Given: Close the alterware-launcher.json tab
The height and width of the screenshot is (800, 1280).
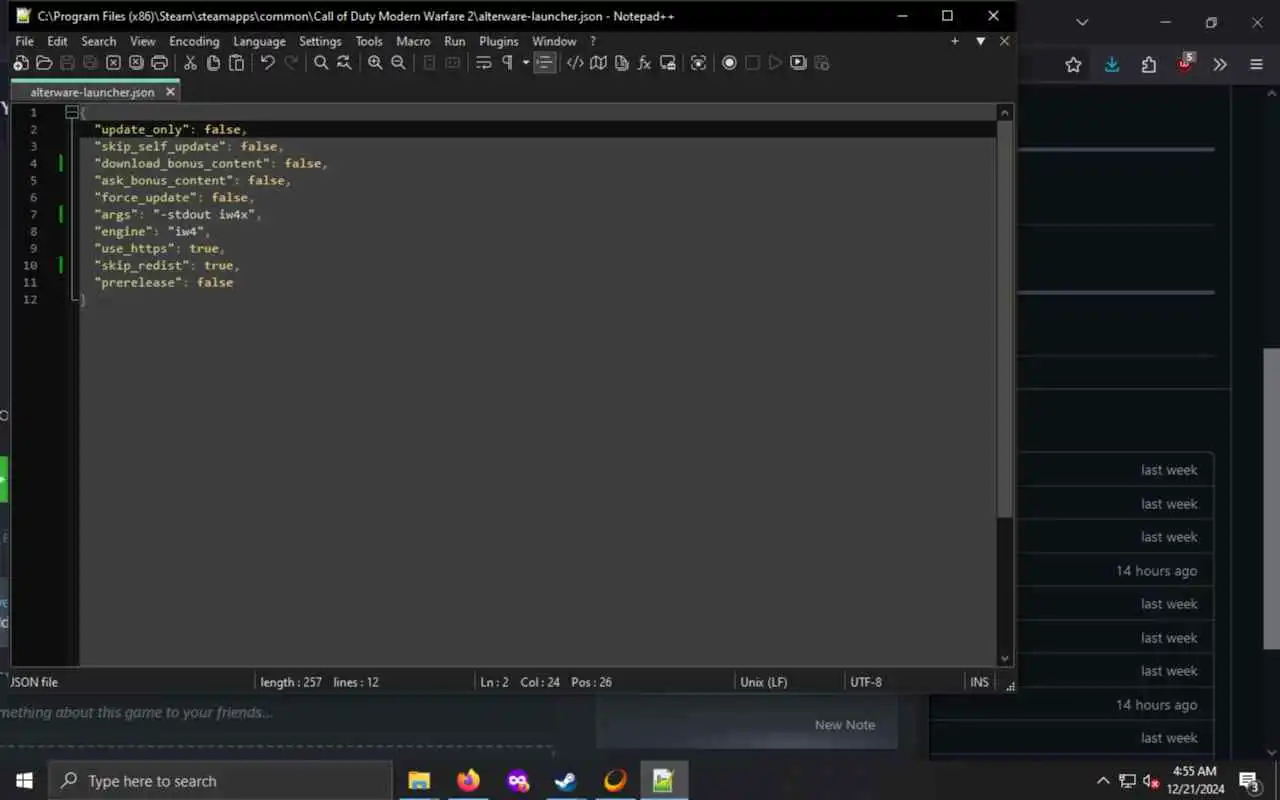Looking at the screenshot, I should tap(170, 92).
